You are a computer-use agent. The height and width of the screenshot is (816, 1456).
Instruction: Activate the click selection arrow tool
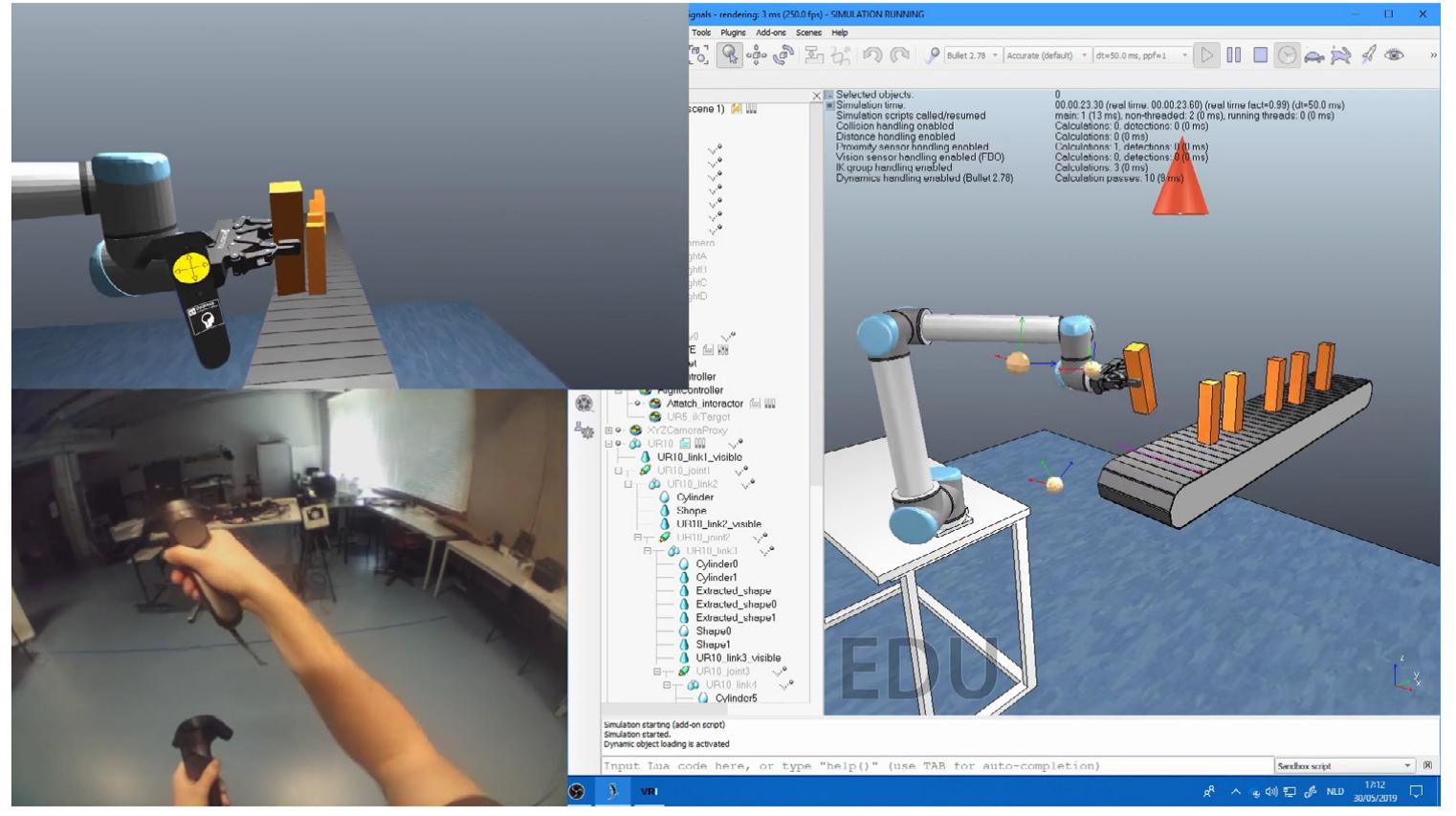730,55
